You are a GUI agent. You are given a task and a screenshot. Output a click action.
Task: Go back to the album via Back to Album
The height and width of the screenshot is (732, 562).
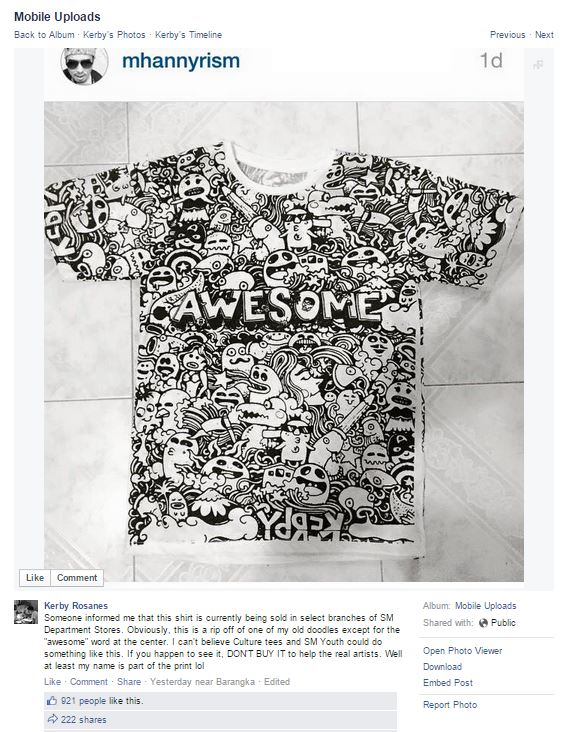pyautogui.click(x=44, y=35)
